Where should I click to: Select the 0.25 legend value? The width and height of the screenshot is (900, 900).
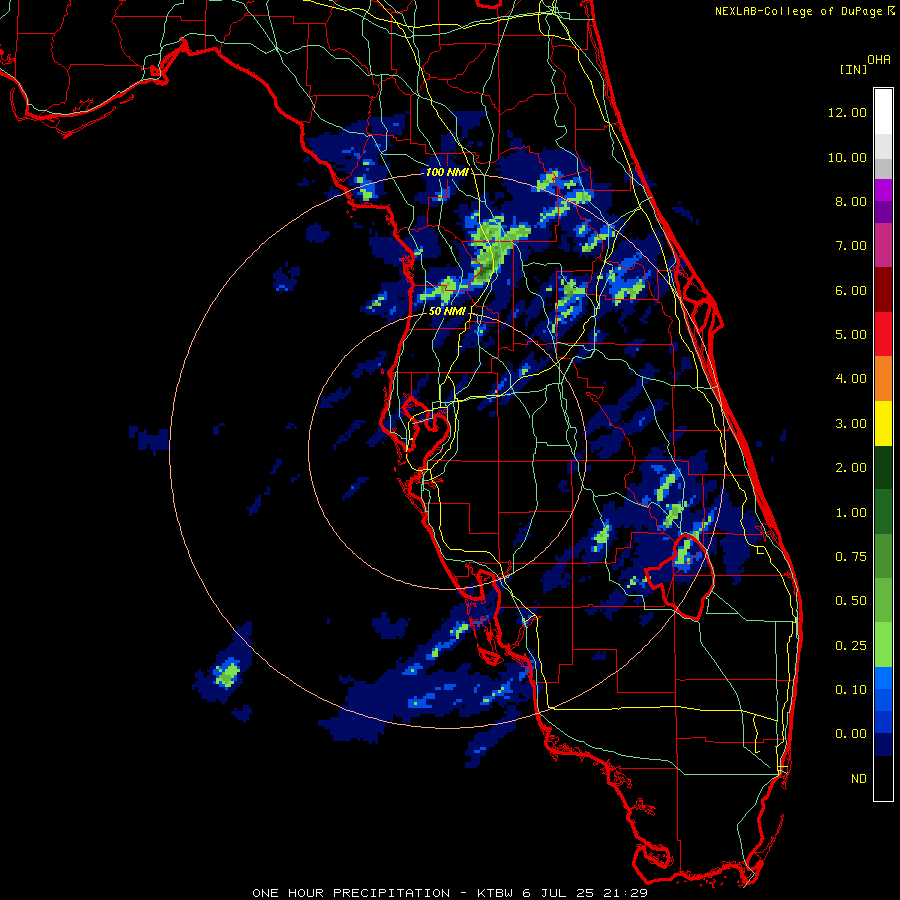[x=850, y=646]
